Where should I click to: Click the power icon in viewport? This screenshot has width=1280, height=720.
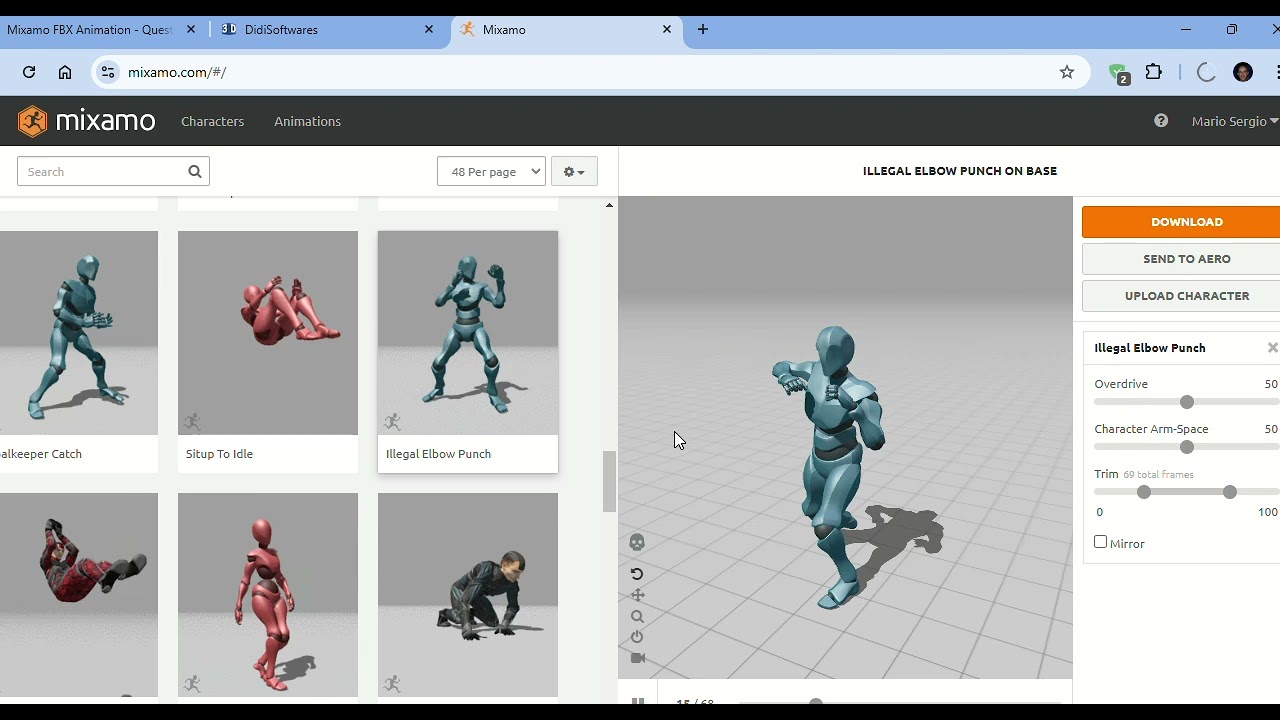coord(637,637)
